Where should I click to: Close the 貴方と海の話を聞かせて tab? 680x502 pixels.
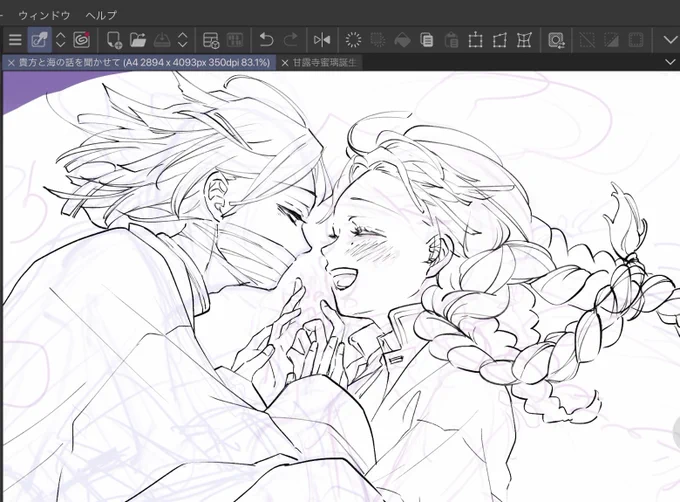pos(11,63)
